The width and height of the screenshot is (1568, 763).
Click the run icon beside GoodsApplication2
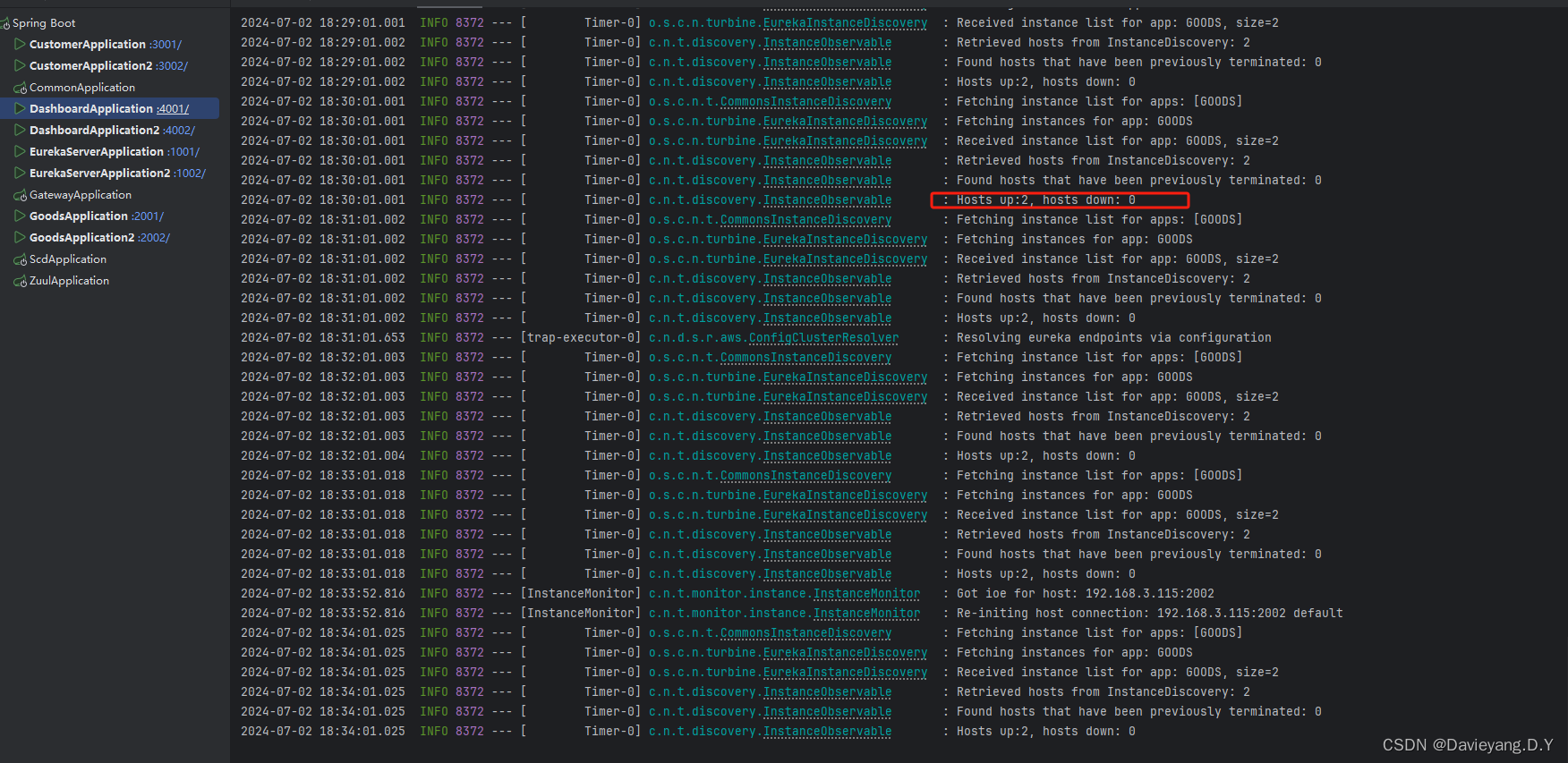[20, 237]
